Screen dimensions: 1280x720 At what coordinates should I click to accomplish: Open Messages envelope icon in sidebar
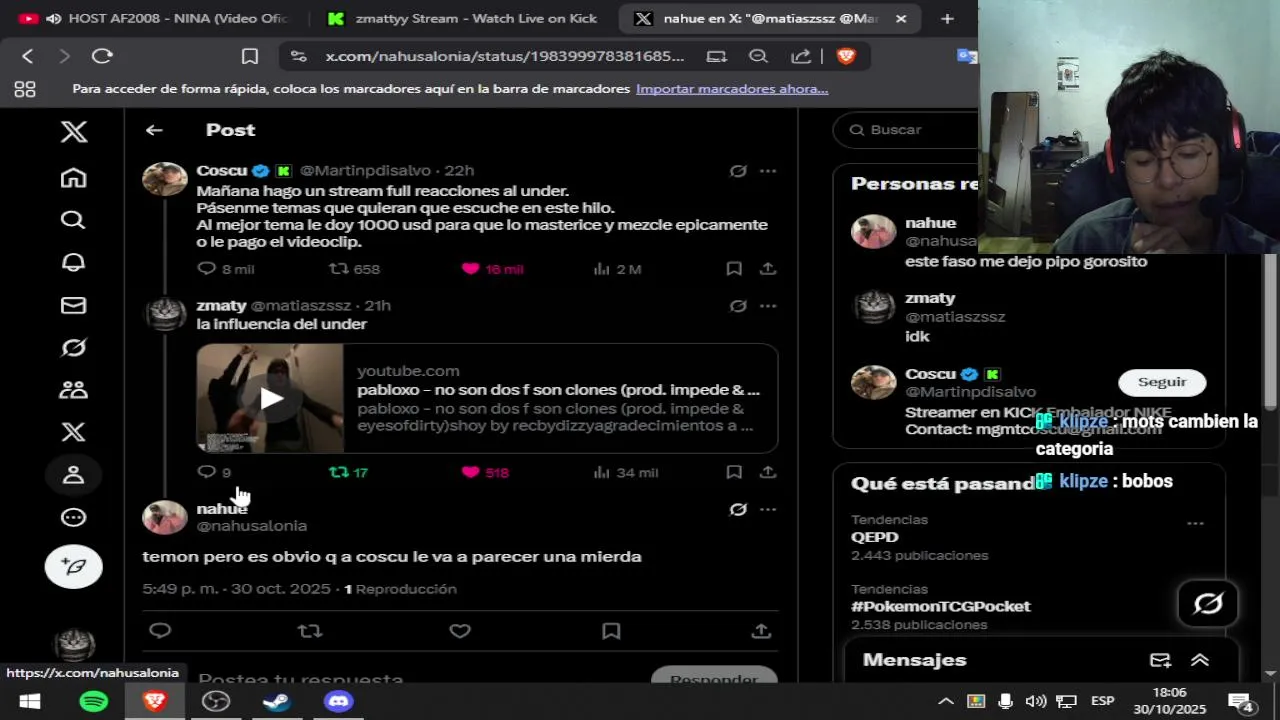73,305
